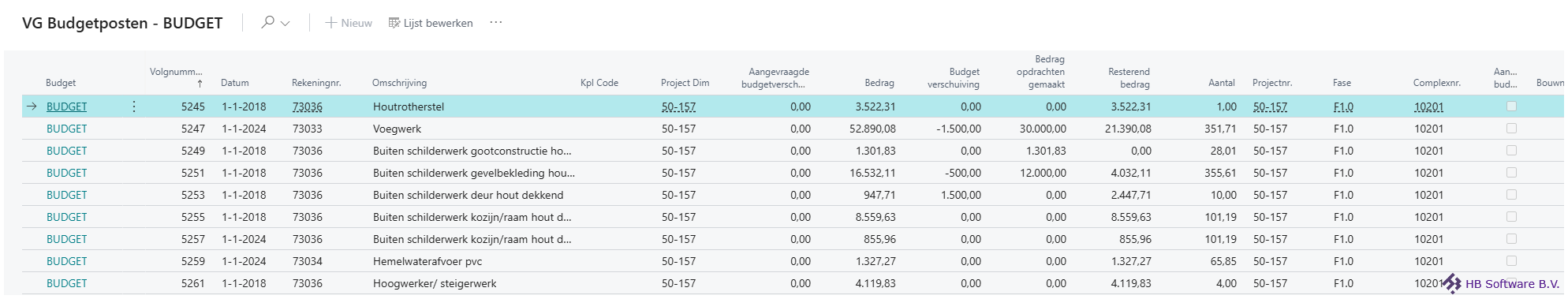Open the BUDGET link in row 5247
The height and width of the screenshot is (299, 1568).
[67, 129]
